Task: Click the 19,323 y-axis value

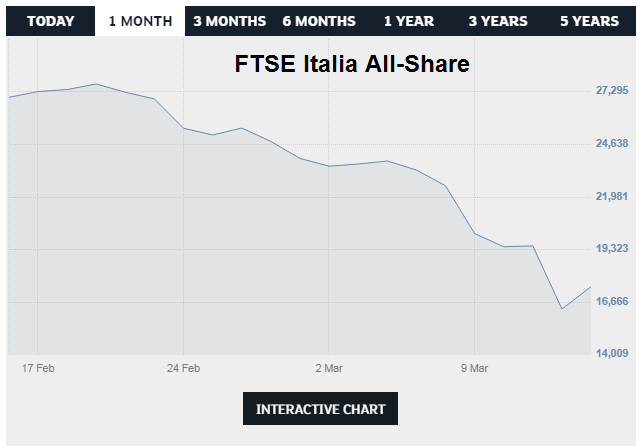Action: pyautogui.click(x=611, y=248)
